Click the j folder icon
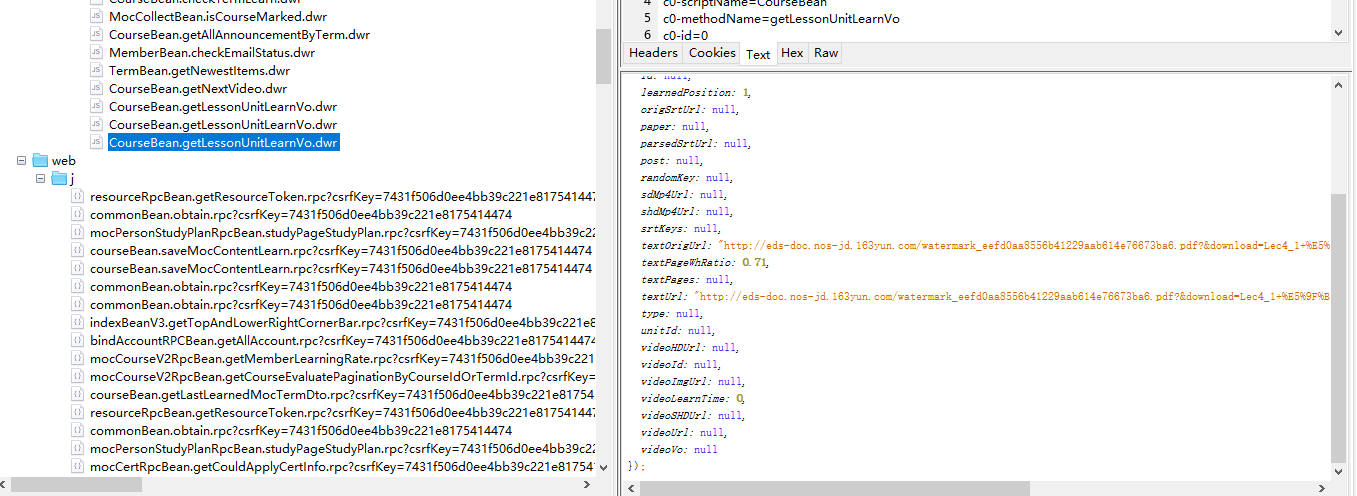The width and height of the screenshot is (1357, 496). tap(59, 178)
